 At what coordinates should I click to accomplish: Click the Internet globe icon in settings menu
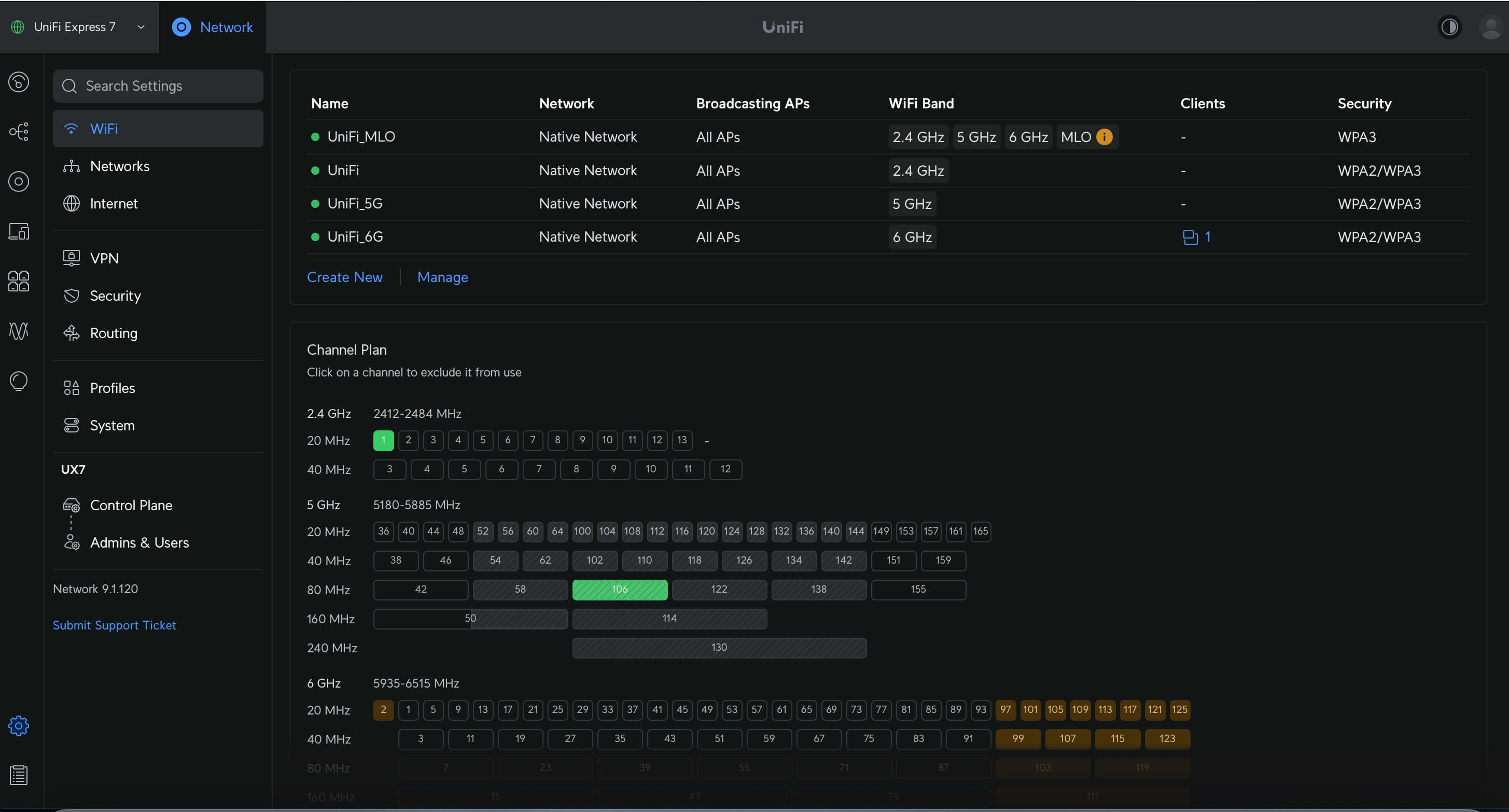(x=72, y=203)
